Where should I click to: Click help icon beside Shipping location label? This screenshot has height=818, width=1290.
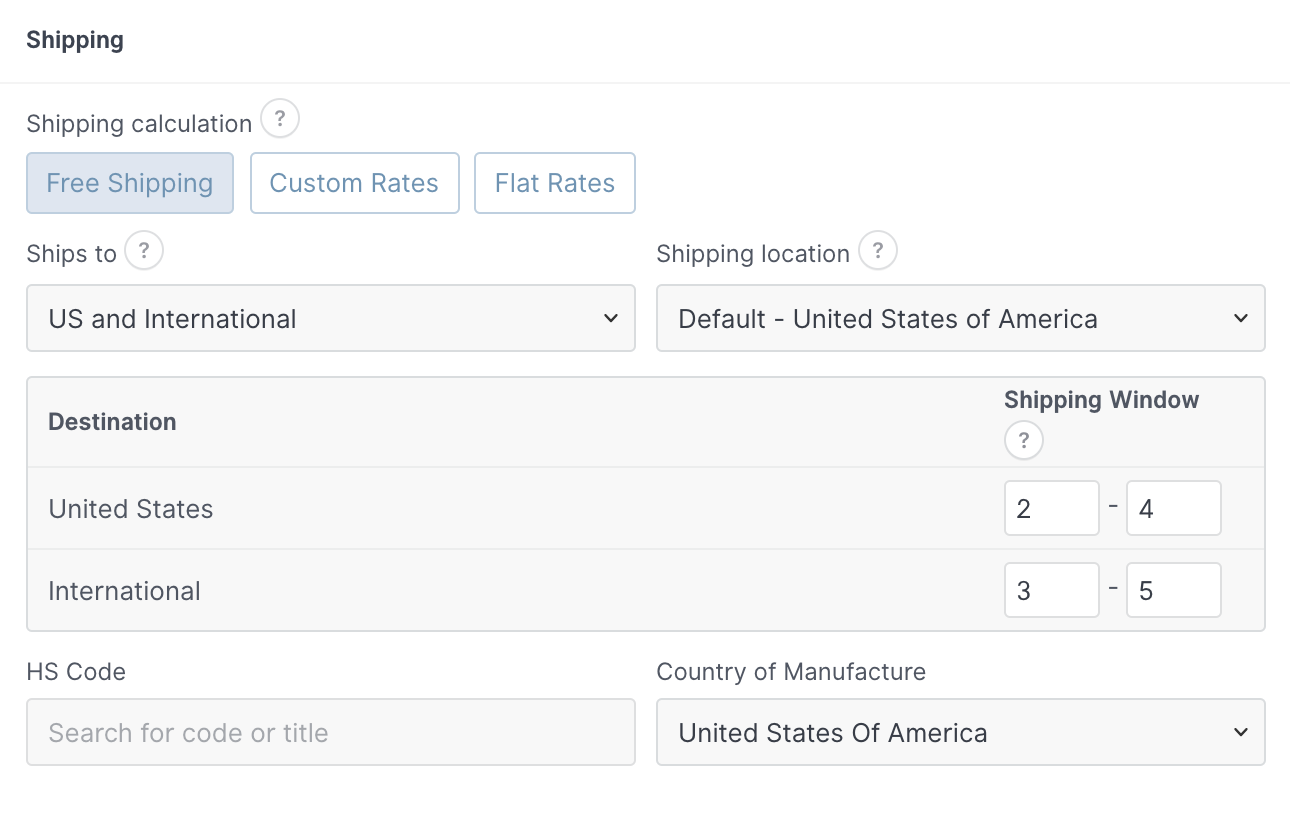(878, 251)
